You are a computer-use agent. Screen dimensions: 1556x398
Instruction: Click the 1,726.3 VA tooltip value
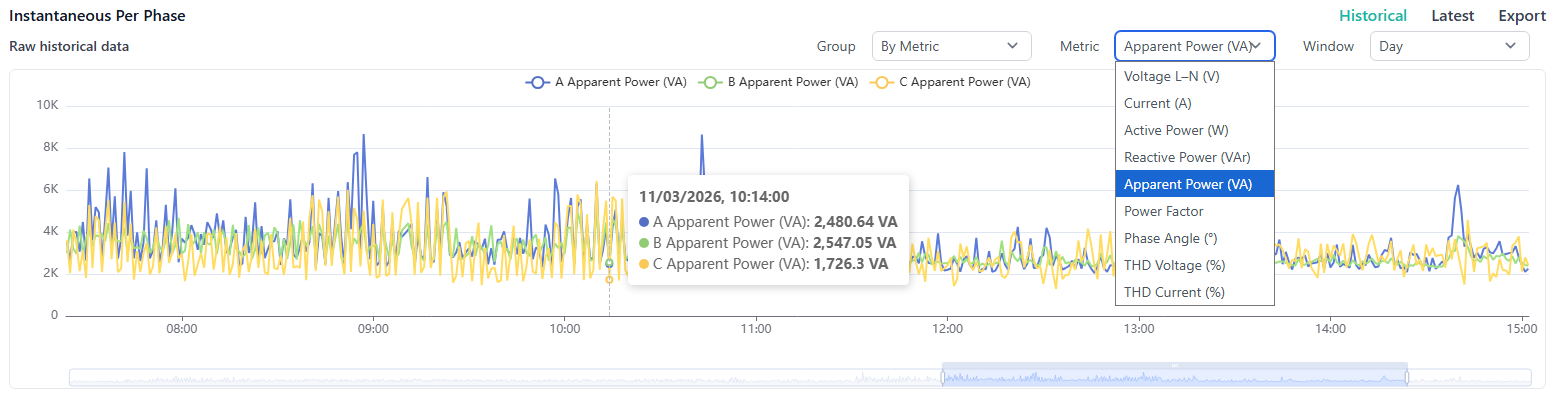[x=851, y=264]
